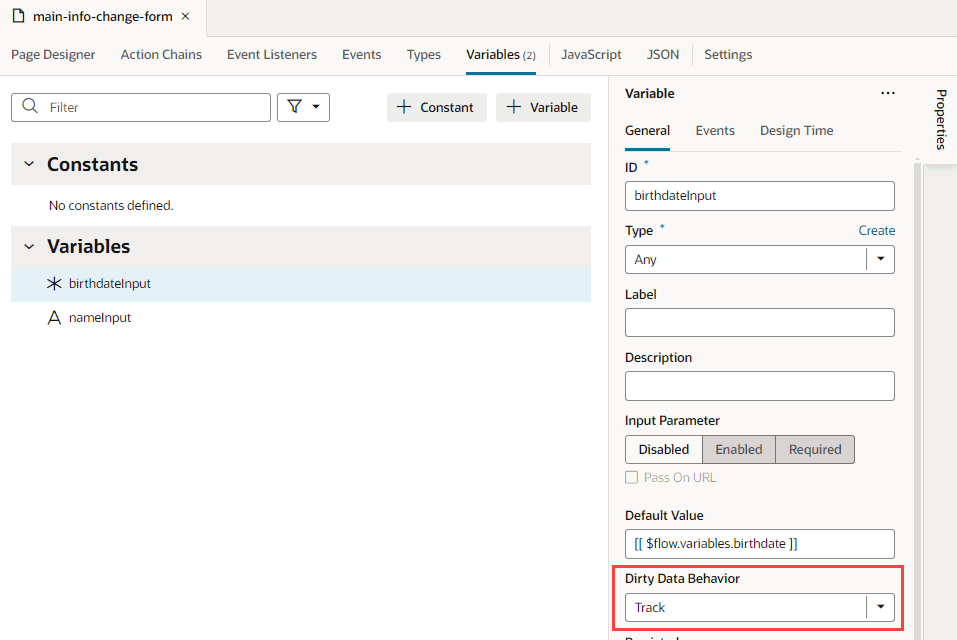Set Input Parameter to Required
Image resolution: width=957 pixels, height=640 pixels.
815,450
